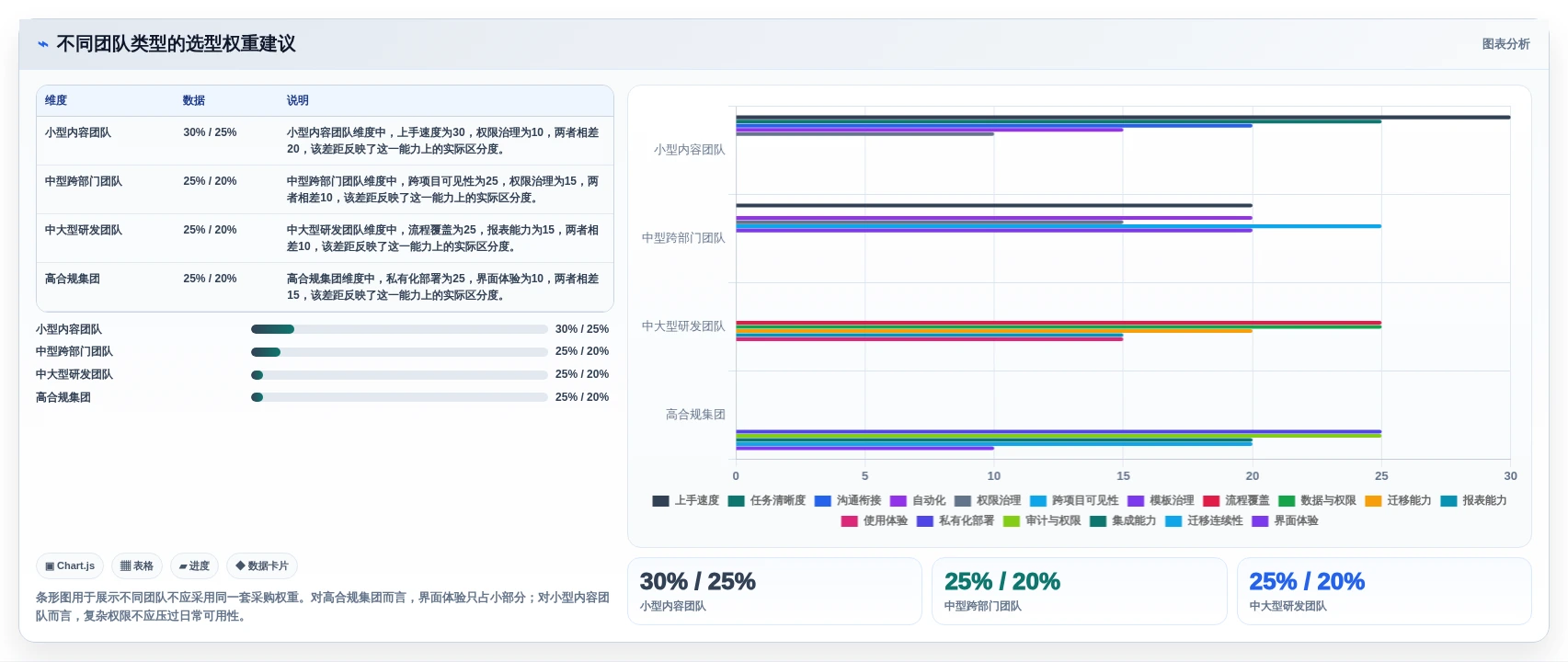Open the 图表分析 link in header
The width and height of the screenshot is (1568, 662).
pyautogui.click(x=1505, y=44)
